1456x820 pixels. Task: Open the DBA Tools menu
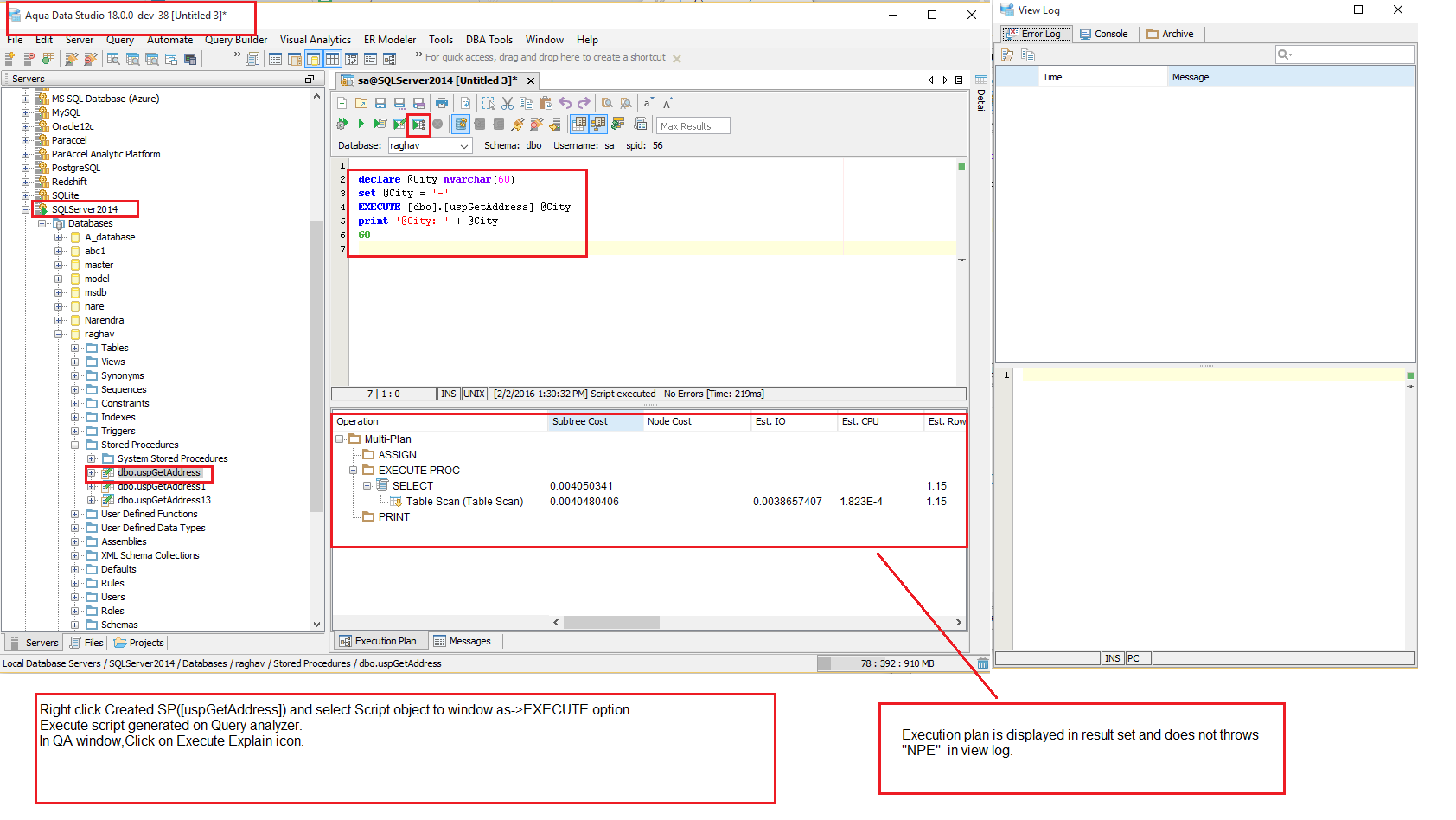click(489, 40)
